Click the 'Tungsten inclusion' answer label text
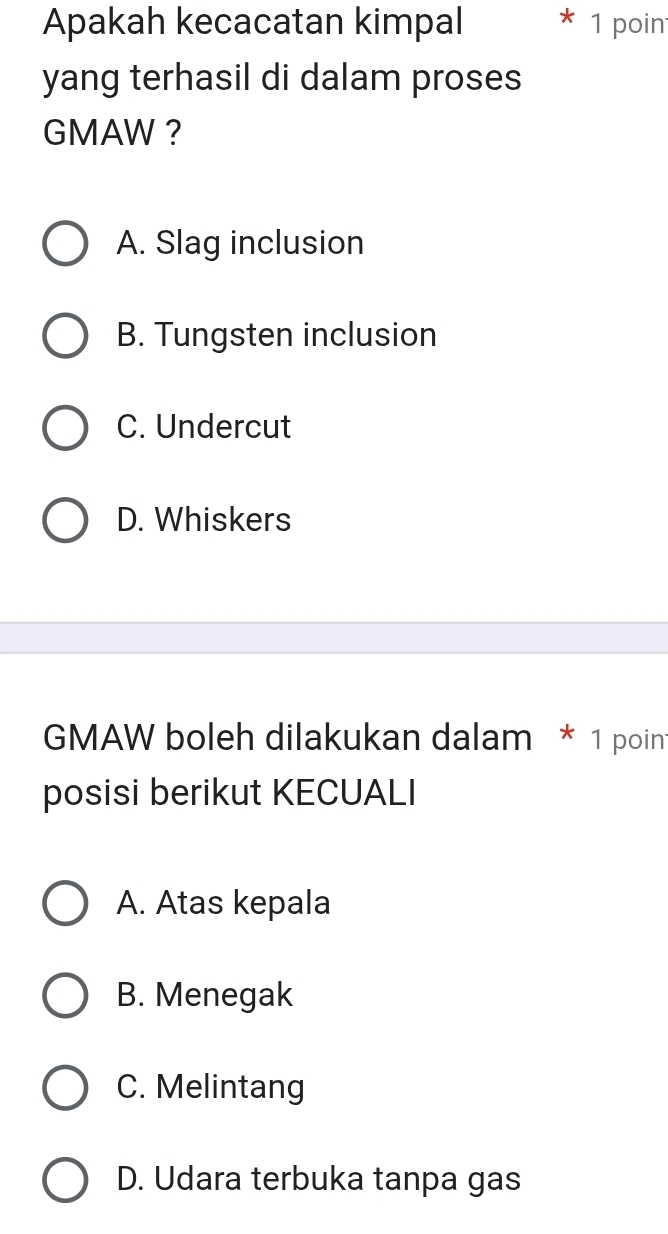Viewport: 668px width, 1234px height. (x=276, y=336)
